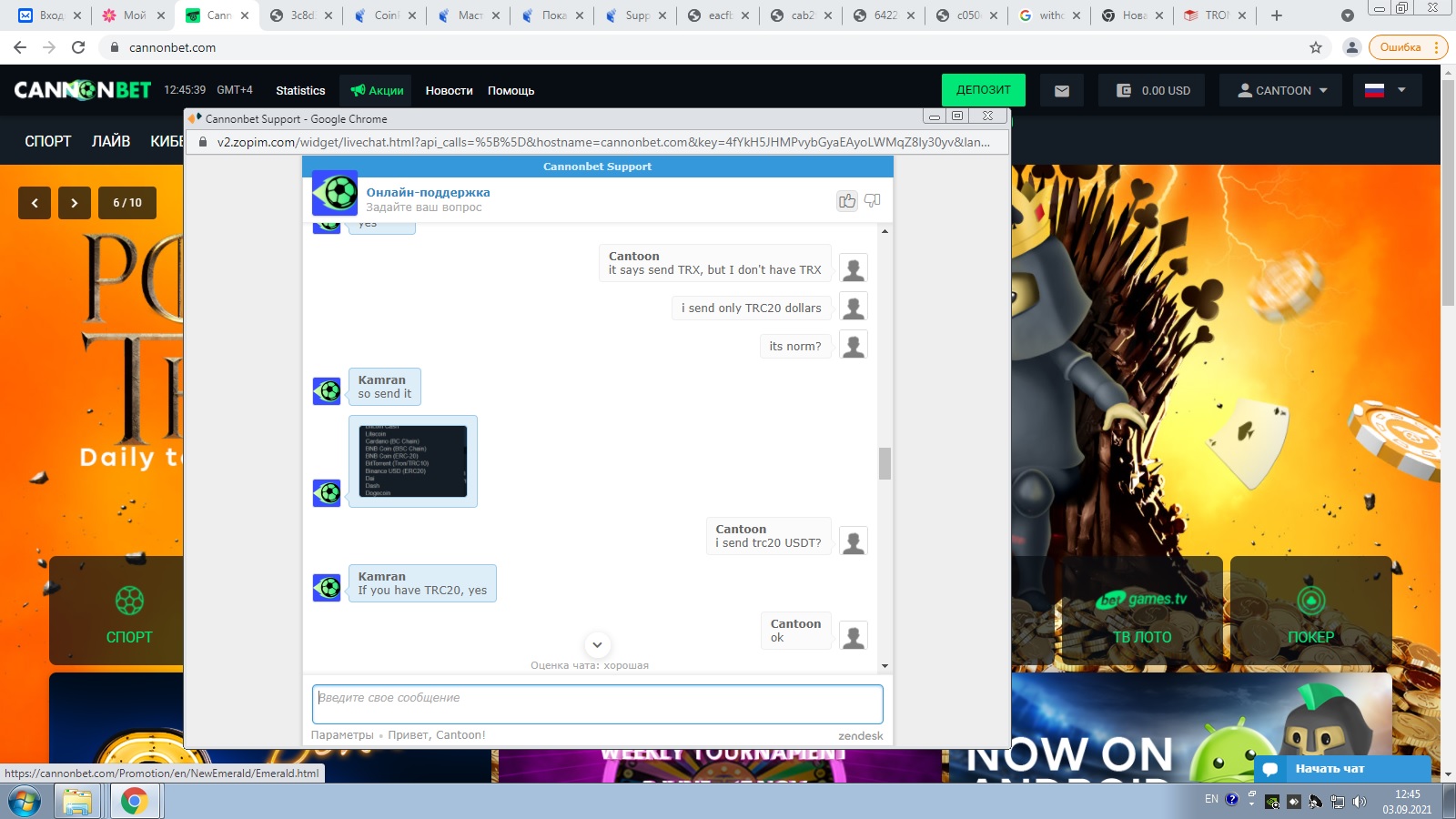The height and width of the screenshot is (819, 1456).
Task: Click the browser forward arrow
Action: pyautogui.click(x=49, y=47)
